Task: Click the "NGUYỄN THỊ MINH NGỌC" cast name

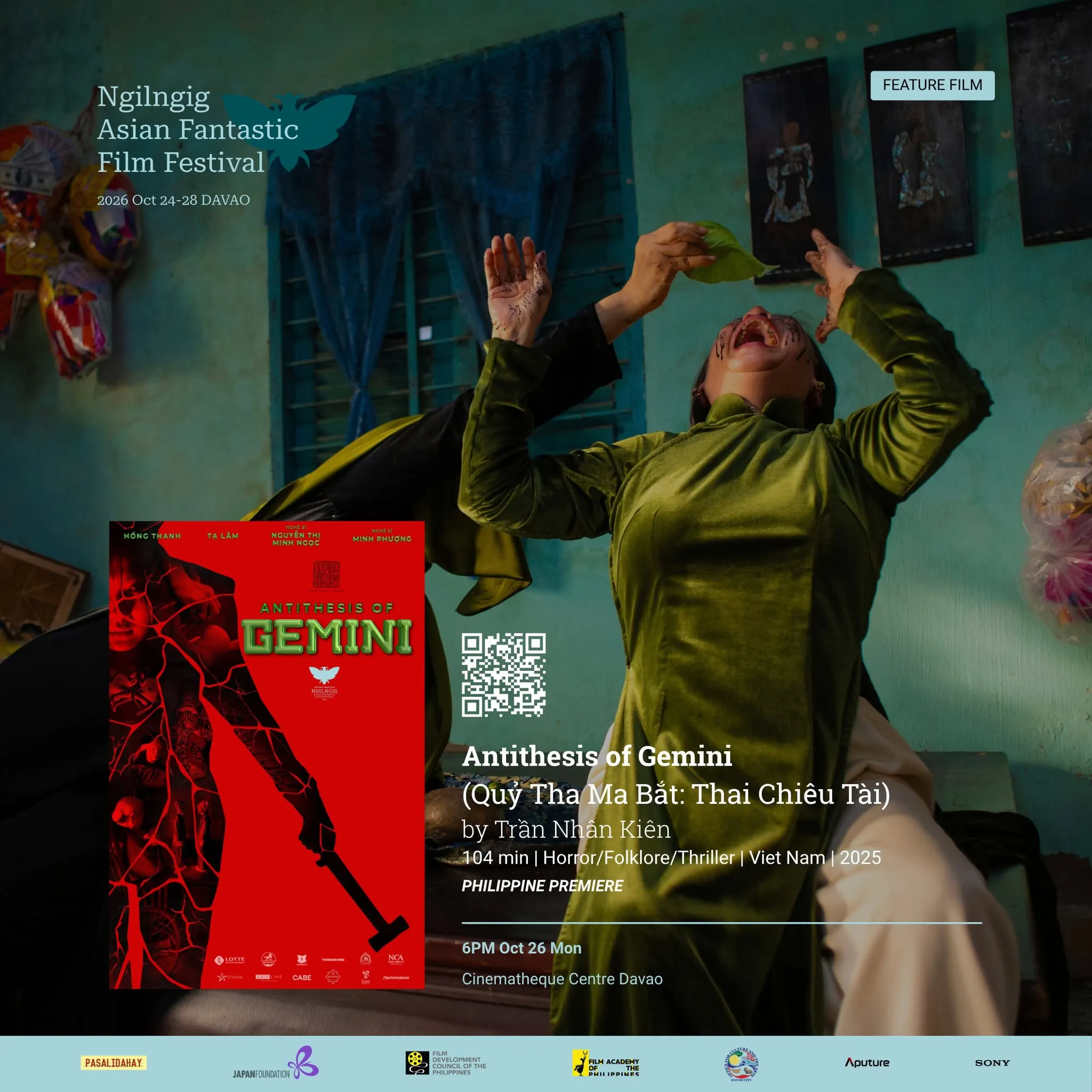Action: point(295,539)
